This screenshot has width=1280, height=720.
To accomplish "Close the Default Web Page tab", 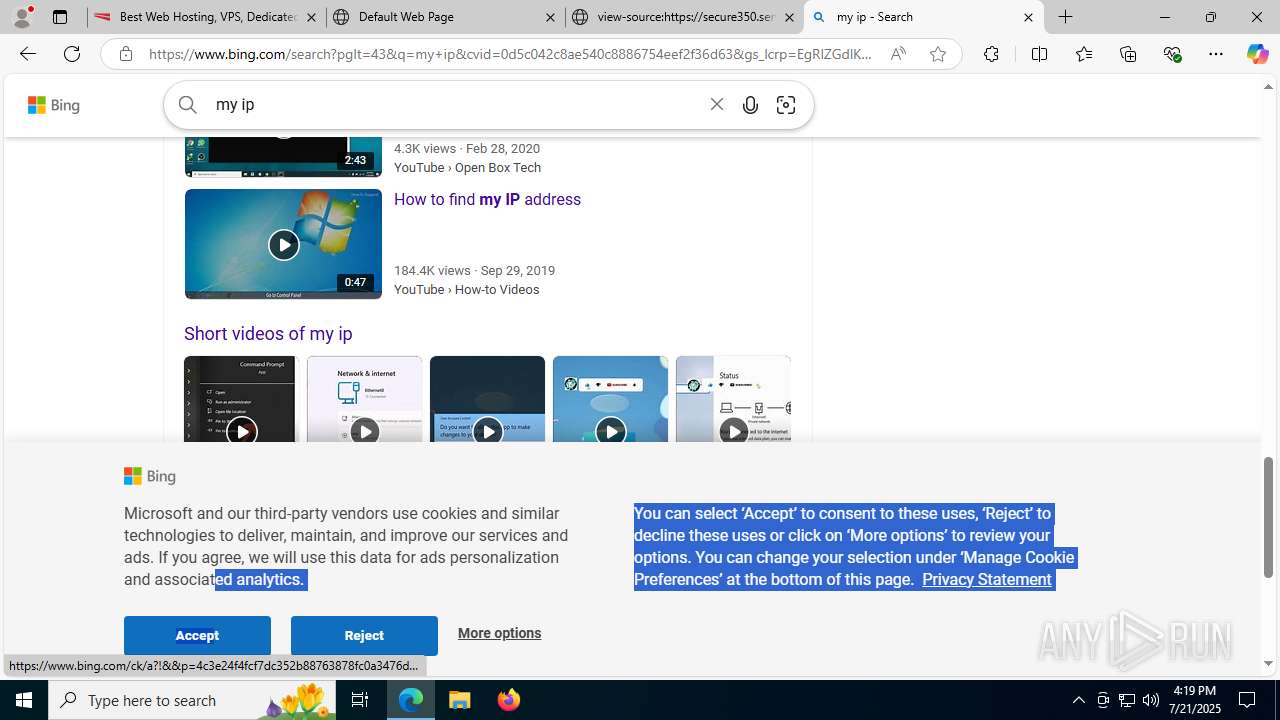I will [550, 17].
